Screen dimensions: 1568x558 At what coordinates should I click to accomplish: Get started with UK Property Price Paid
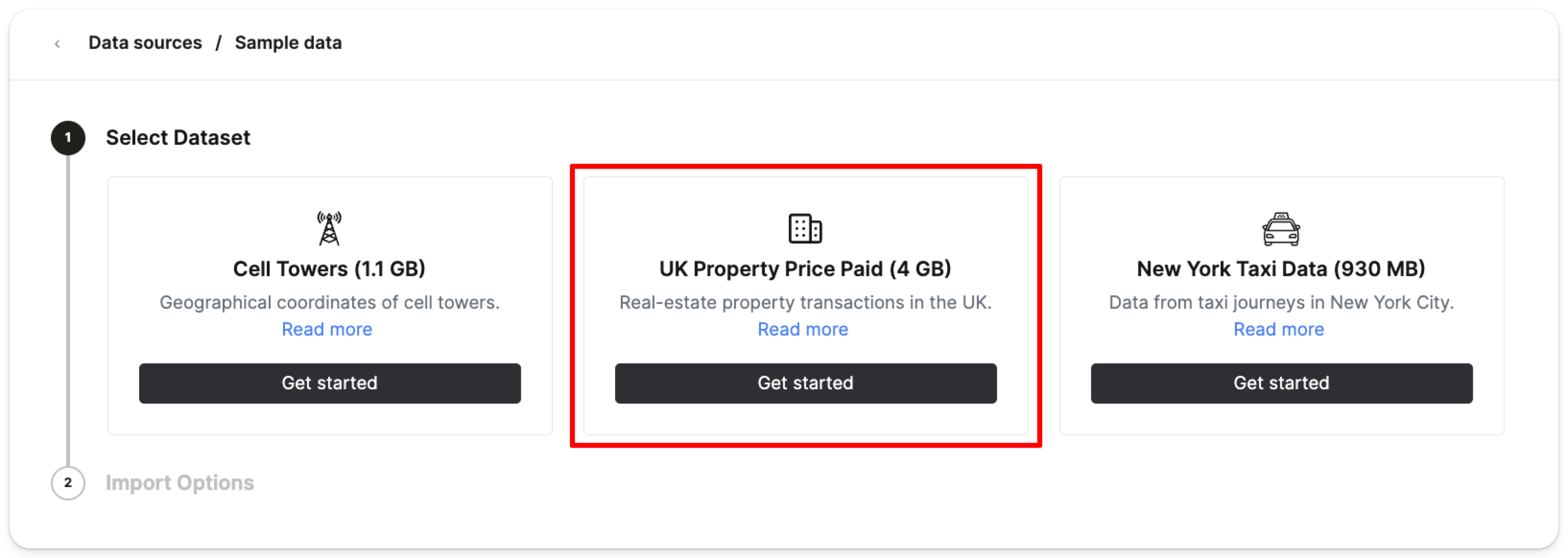coord(805,383)
